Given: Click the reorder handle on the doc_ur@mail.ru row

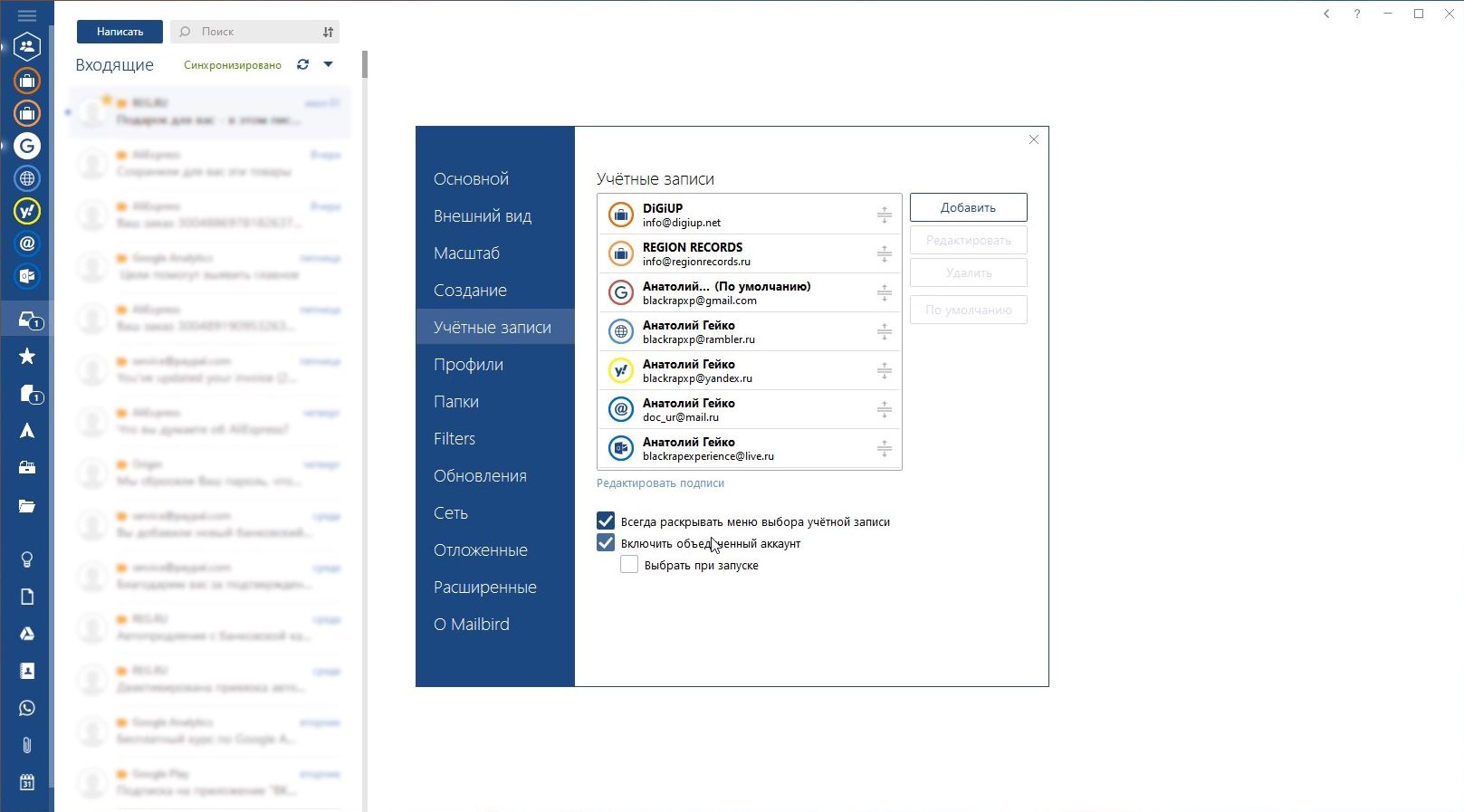Looking at the screenshot, I should (885, 410).
